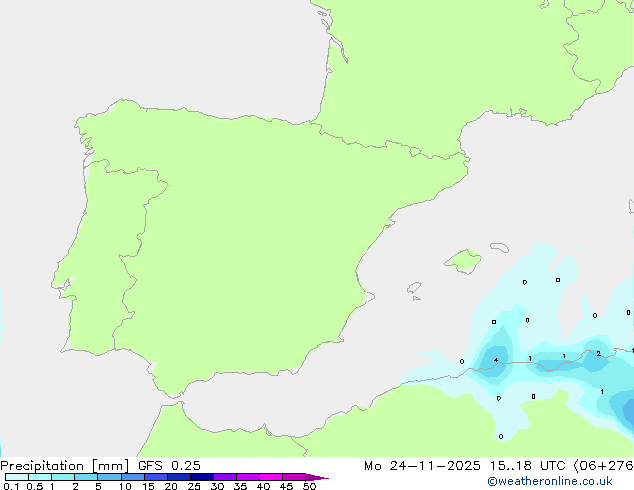
Task: Select the "25" legend scale label
Action: (194, 486)
